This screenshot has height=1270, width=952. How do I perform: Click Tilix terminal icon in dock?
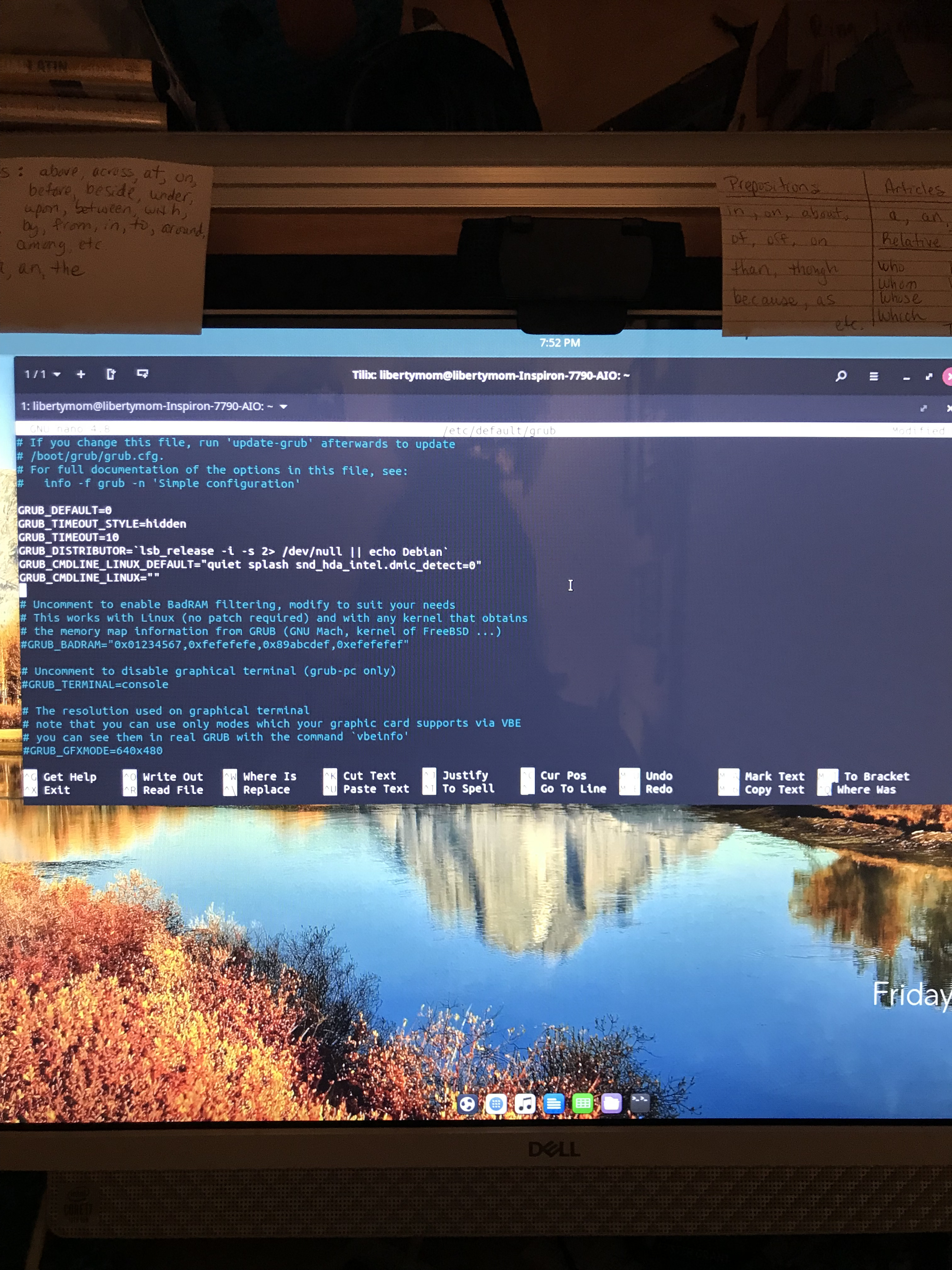pos(640,1102)
